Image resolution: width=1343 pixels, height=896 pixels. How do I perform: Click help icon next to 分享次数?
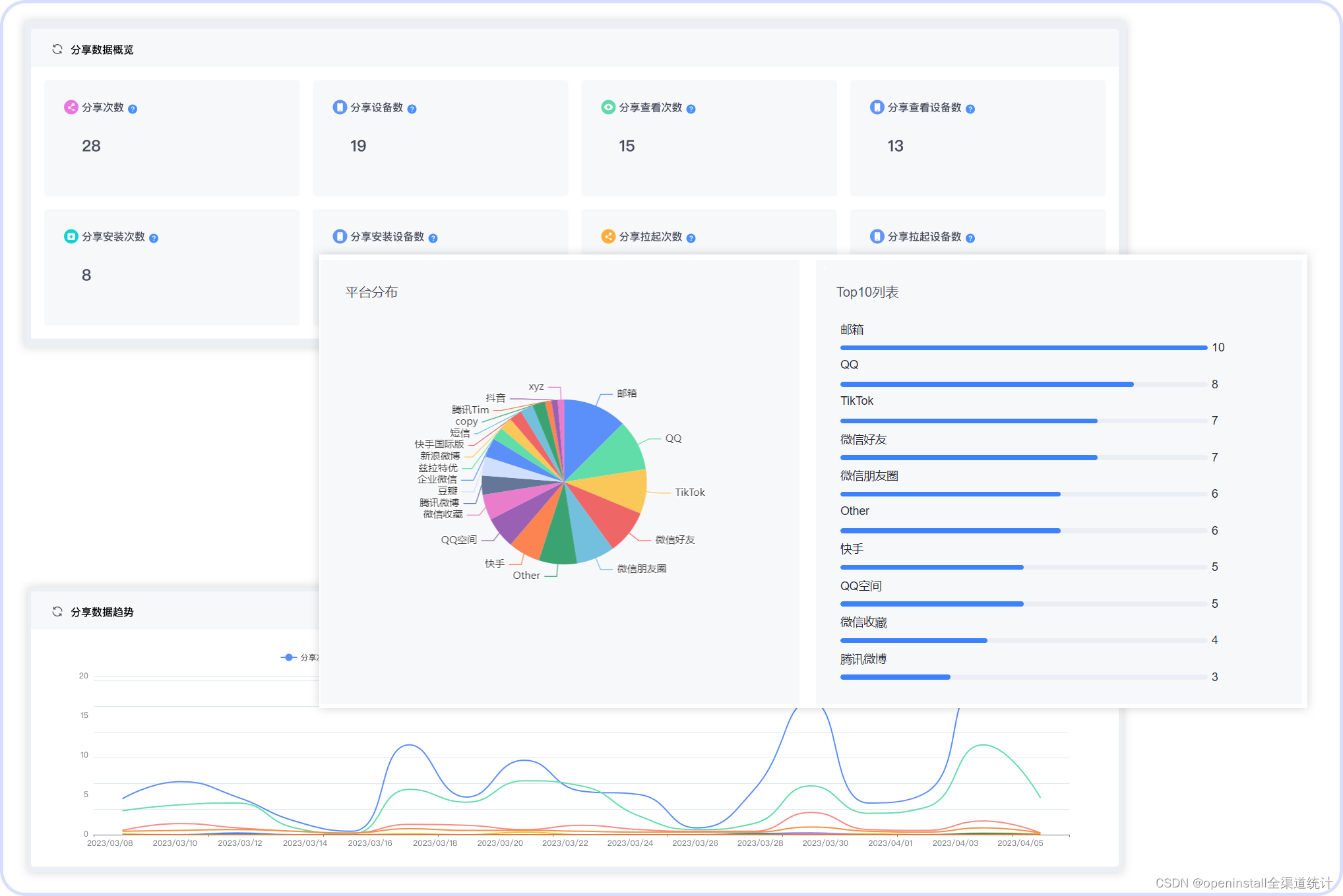tap(133, 109)
